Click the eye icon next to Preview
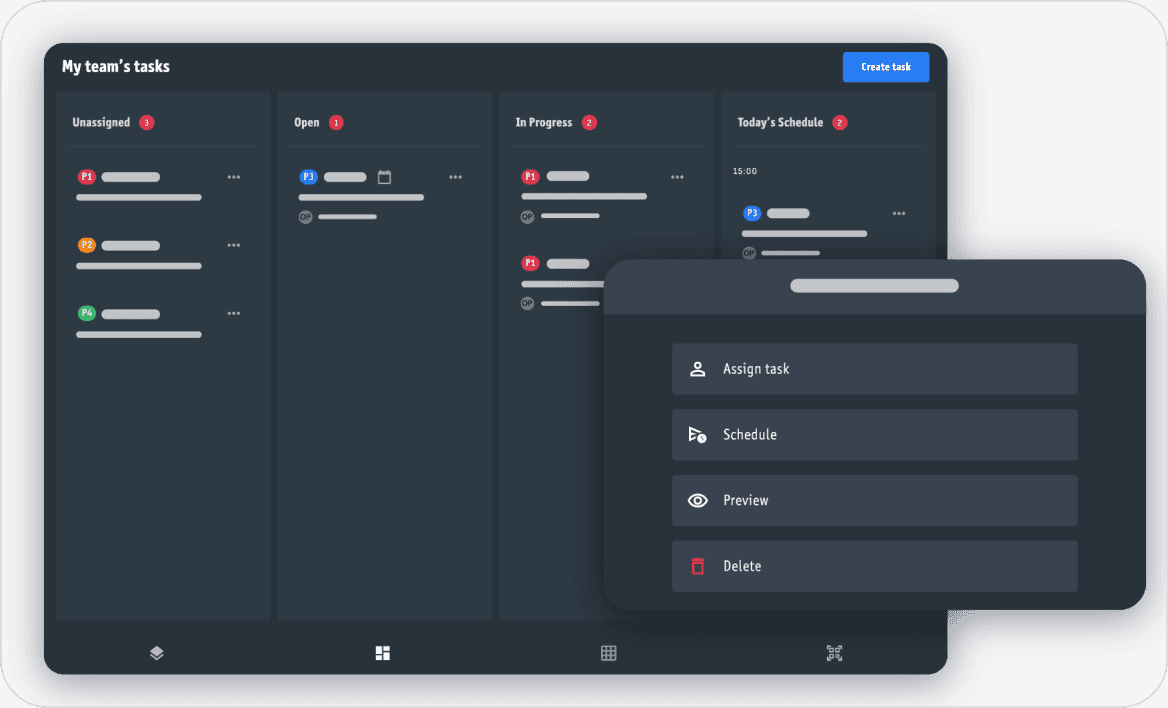 (x=697, y=500)
